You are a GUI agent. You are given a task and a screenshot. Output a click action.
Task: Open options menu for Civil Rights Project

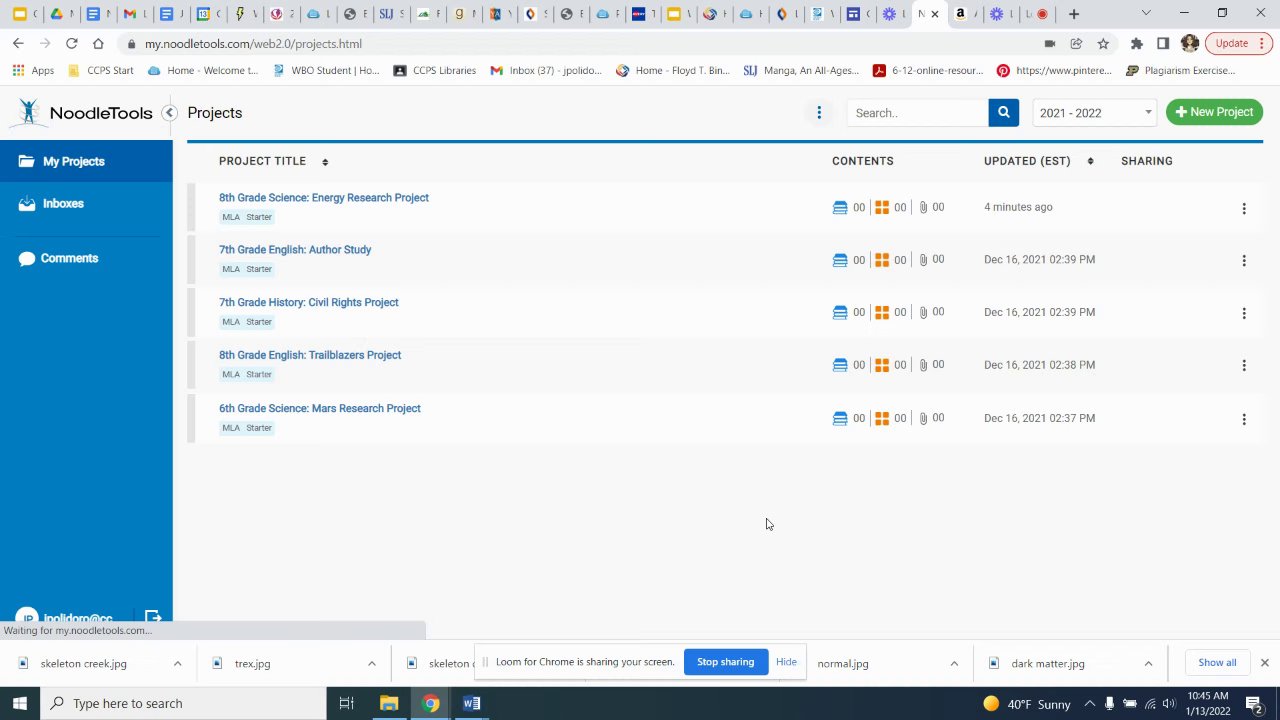(1244, 313)
